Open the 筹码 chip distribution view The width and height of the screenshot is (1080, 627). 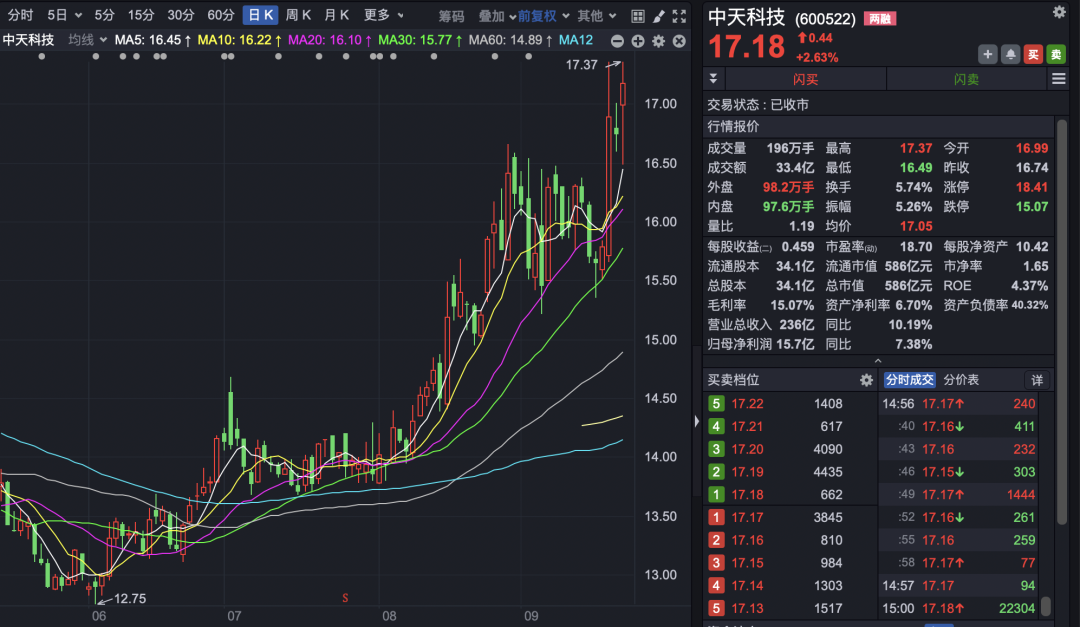pyautogui.click(x=451, y=16)
